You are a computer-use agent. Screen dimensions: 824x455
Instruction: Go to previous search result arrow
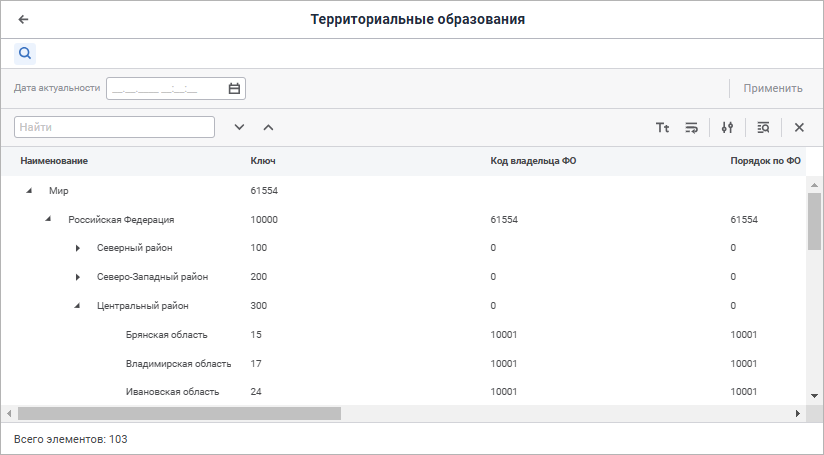tap(268, 127)
